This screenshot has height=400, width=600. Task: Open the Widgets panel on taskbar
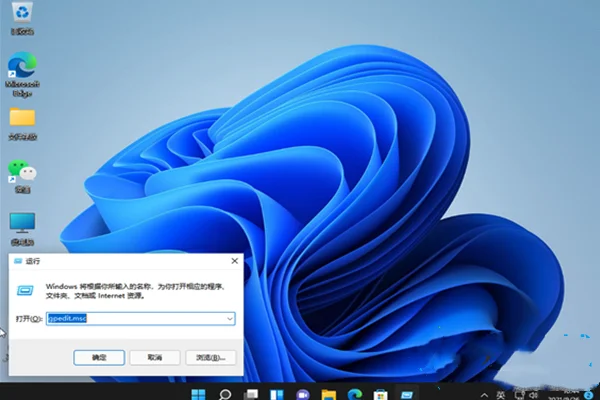pyautogui.click(x=277, y=394)
